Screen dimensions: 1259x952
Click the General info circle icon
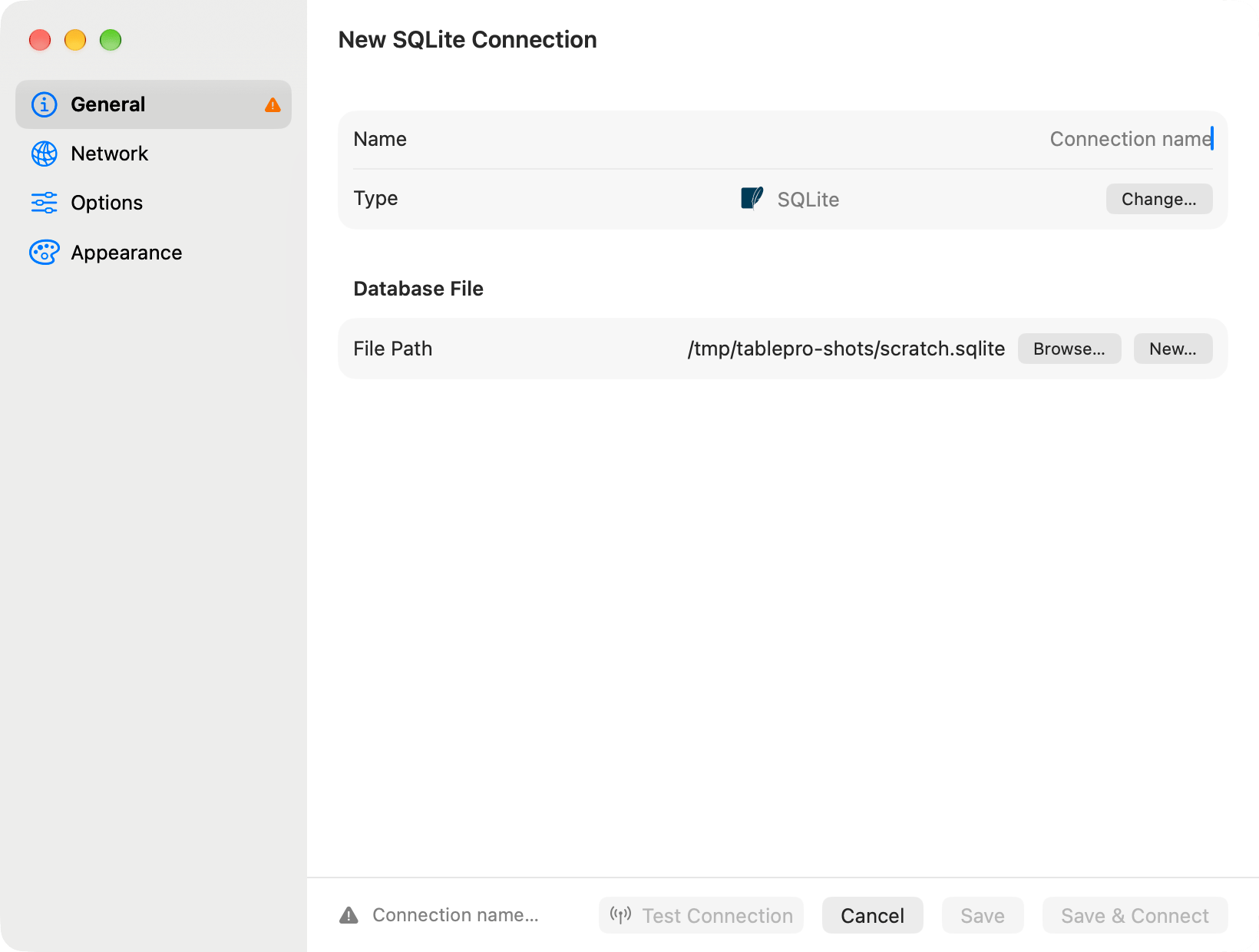[x=44, y=104]
